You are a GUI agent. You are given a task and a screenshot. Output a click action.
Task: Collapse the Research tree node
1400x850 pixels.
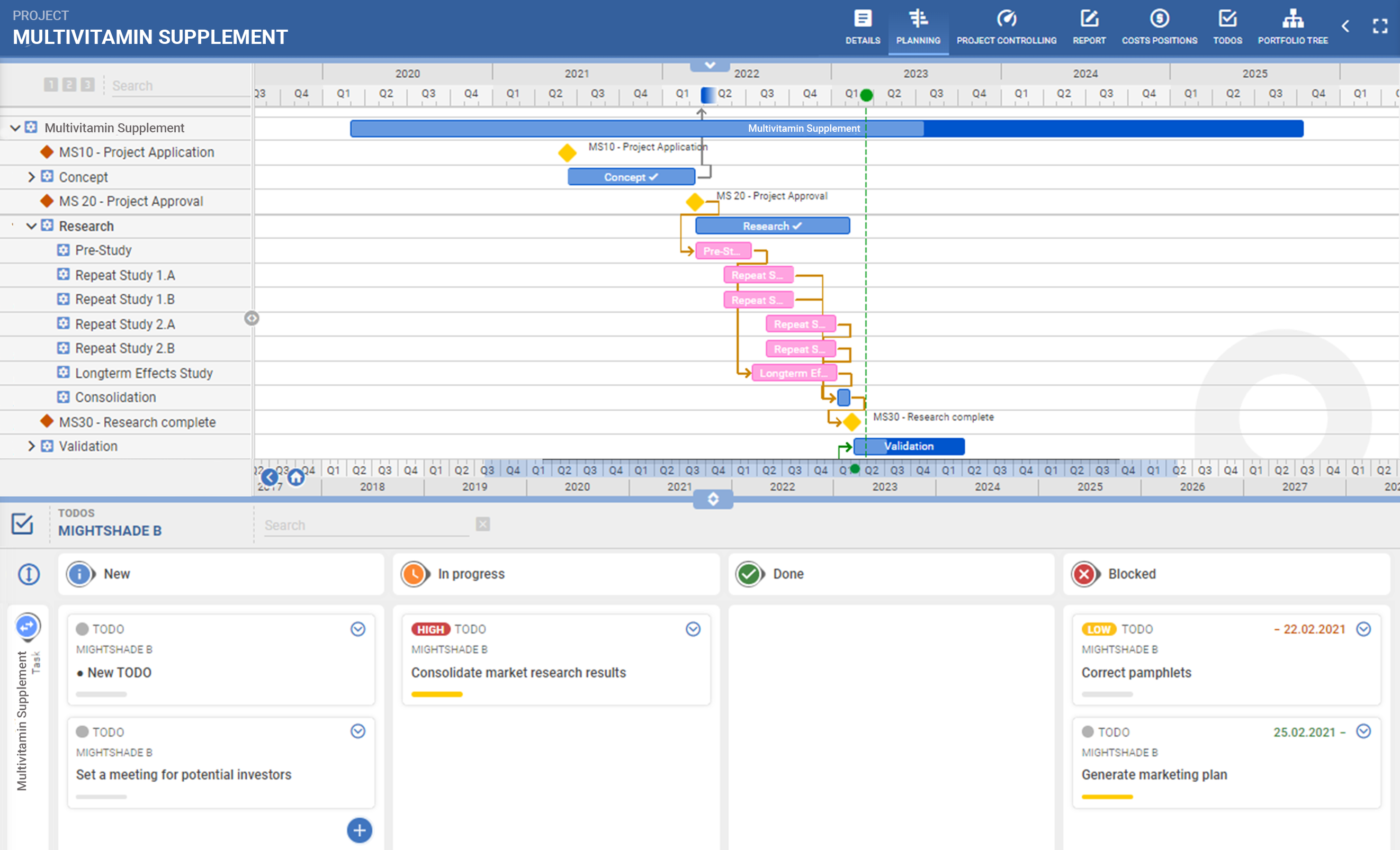pos(31,226)
